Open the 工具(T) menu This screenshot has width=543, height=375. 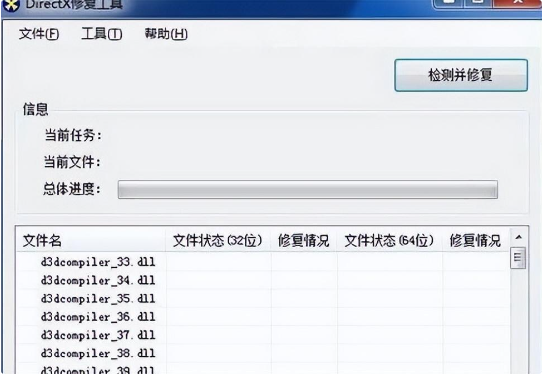[x=101, y=34]
